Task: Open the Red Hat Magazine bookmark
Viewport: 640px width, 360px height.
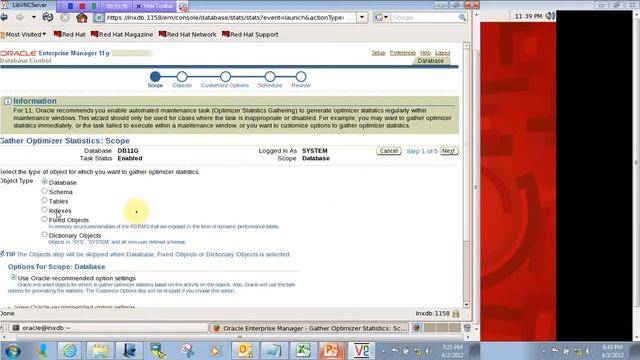Action: (122, 35)
